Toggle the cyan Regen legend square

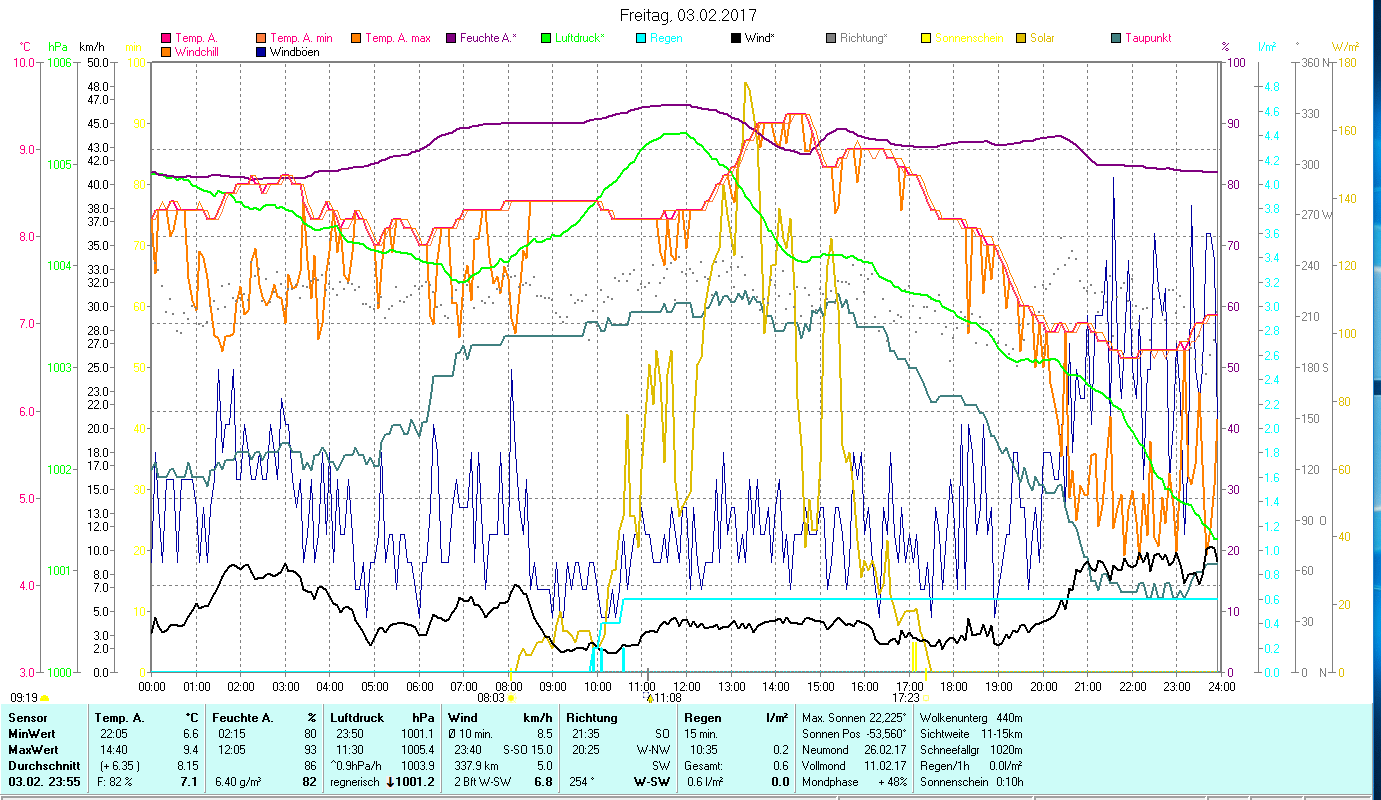pyautogui.click(x=641, y=39)
